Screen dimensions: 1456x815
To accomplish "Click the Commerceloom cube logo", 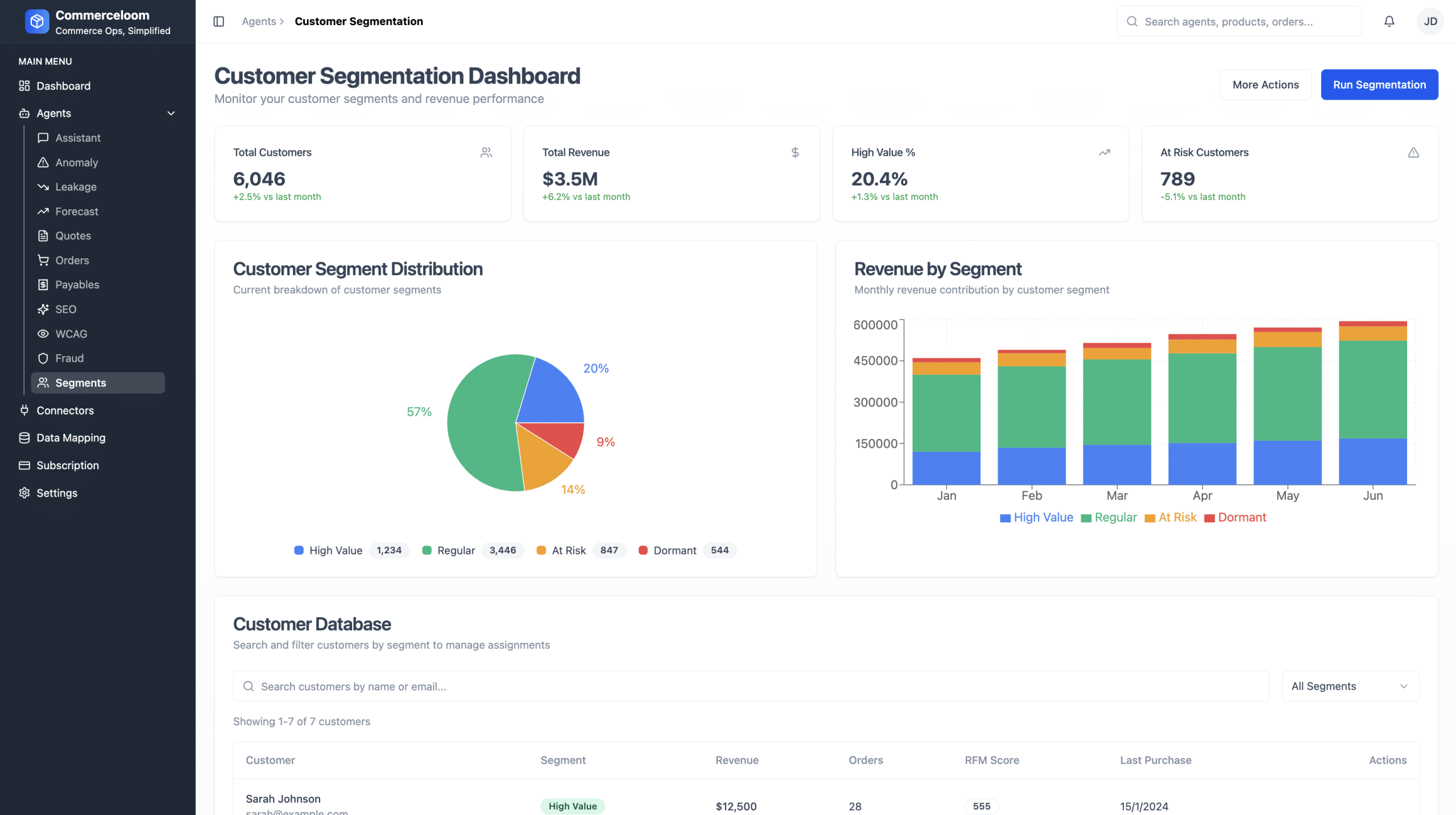I will click(37, 22).
